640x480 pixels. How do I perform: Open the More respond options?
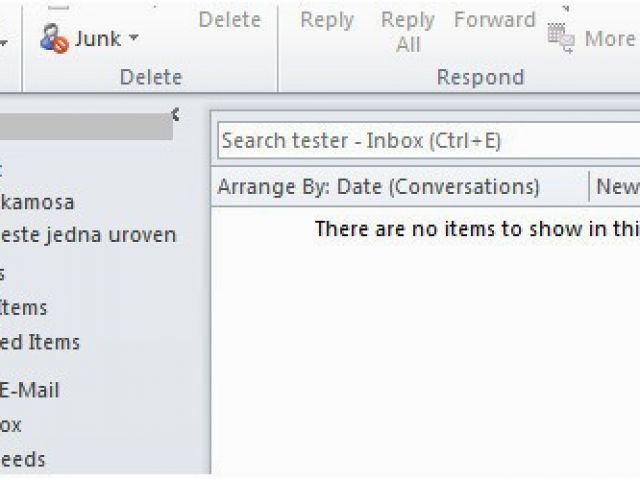click(x=611, y=39)
